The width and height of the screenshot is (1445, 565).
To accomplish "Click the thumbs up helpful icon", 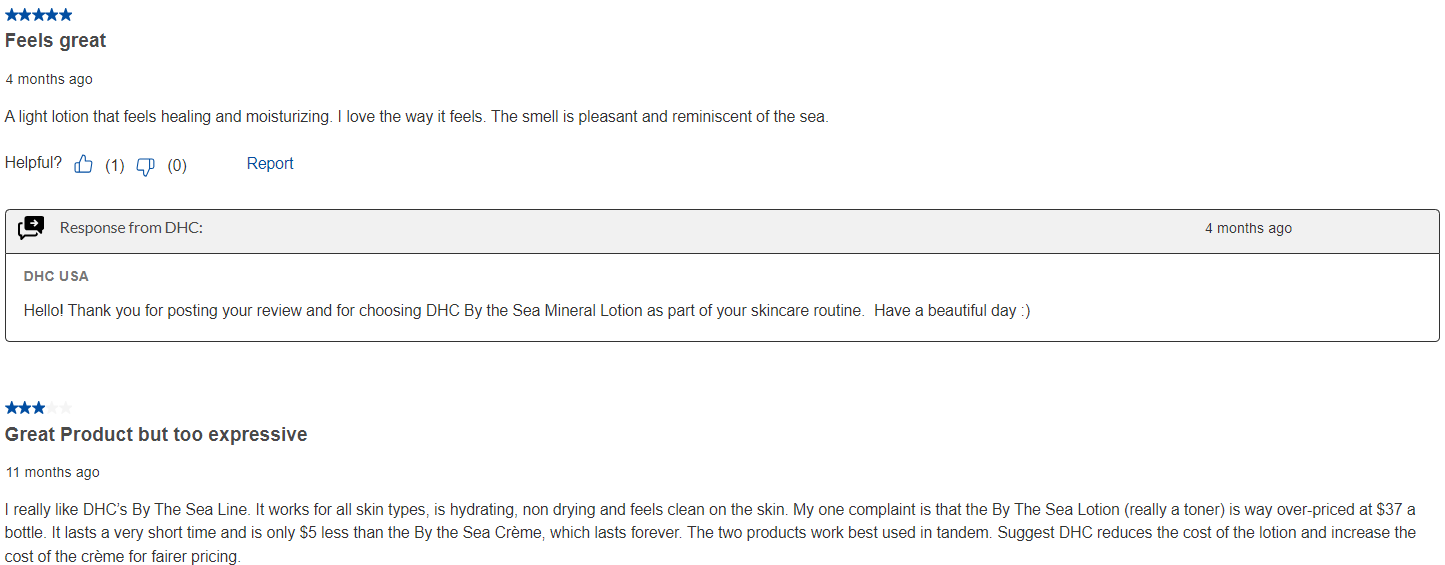I will tap(84, 165).
